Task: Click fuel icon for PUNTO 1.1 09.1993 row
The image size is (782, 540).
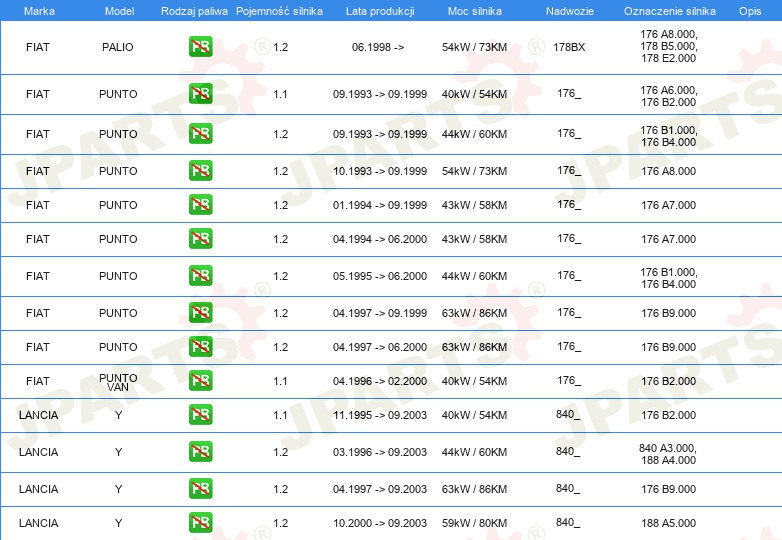Action: click(200, 94)
